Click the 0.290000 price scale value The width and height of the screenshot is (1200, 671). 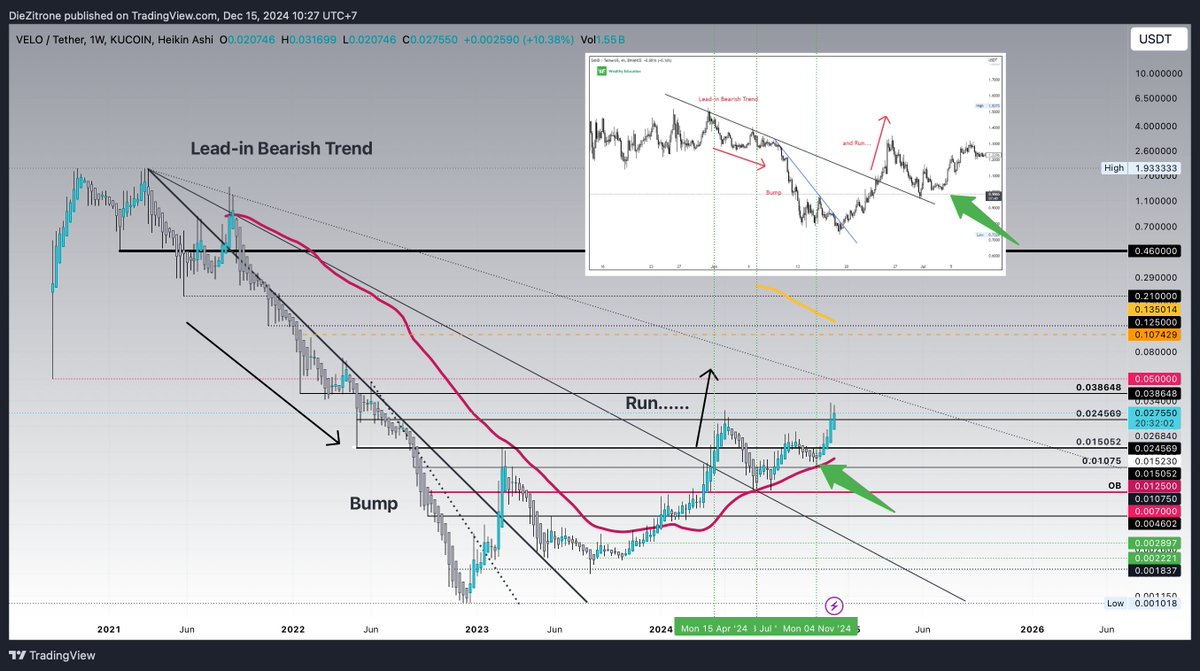[1158, 276]
